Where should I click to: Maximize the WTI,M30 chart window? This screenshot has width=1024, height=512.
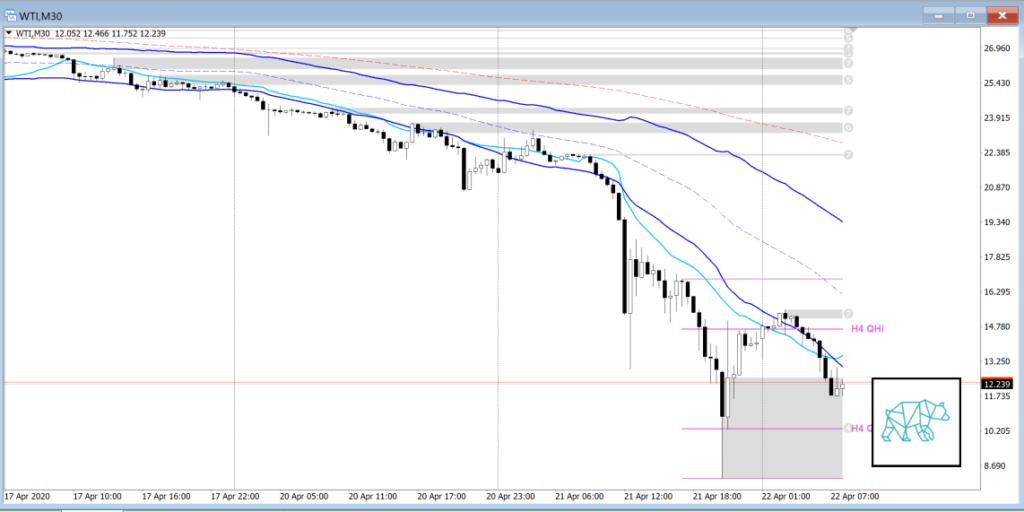[x=967, y=14]
